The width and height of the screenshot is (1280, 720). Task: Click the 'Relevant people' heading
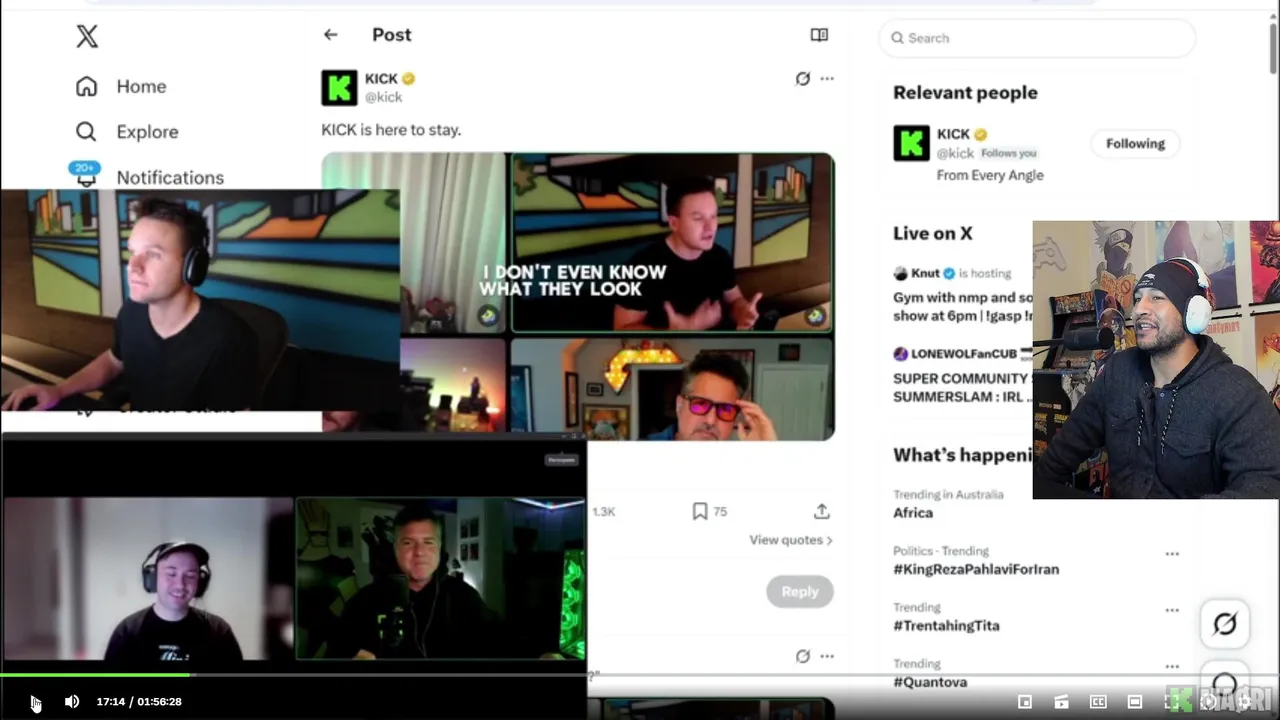(x=965, y=92)
